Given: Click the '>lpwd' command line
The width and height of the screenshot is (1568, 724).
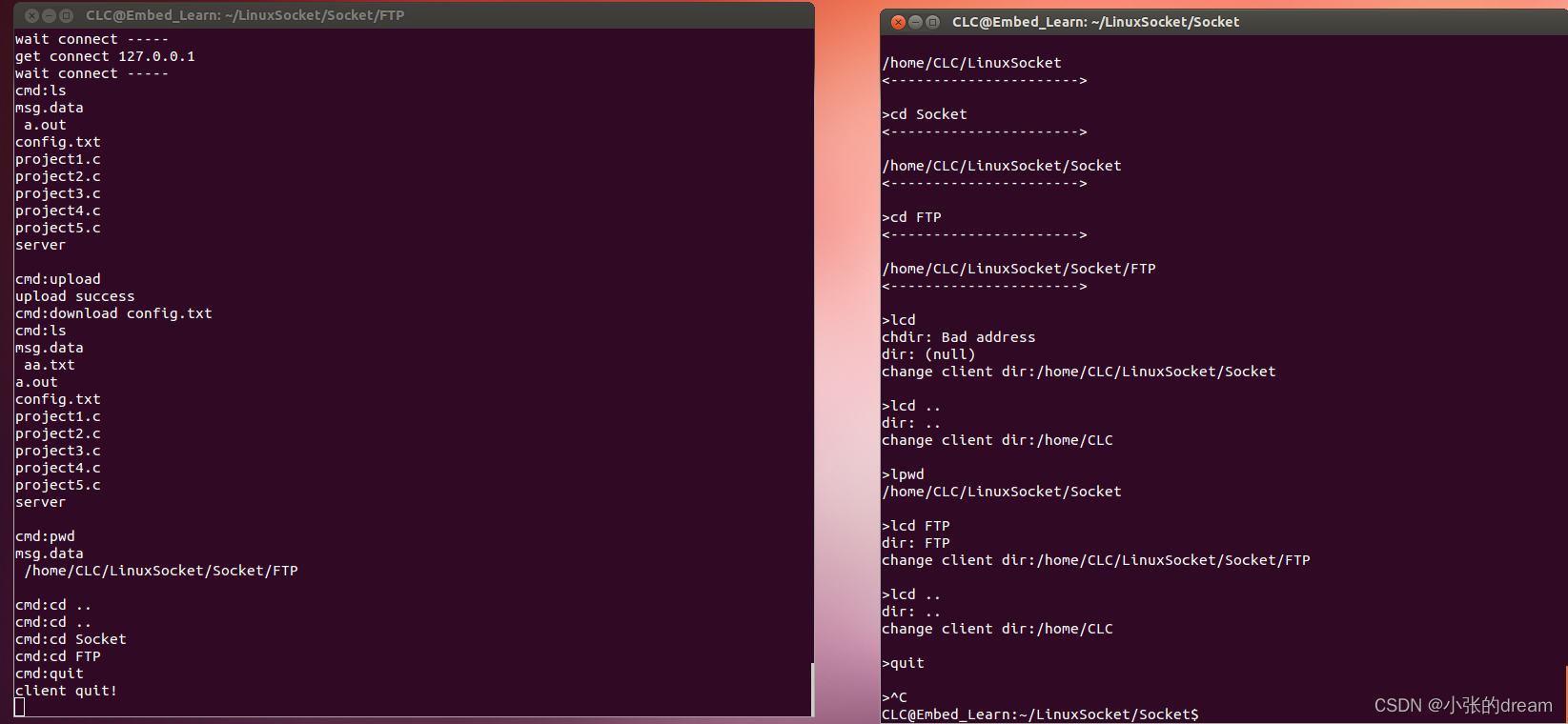Looking at the screenshot, I should 903,474.
